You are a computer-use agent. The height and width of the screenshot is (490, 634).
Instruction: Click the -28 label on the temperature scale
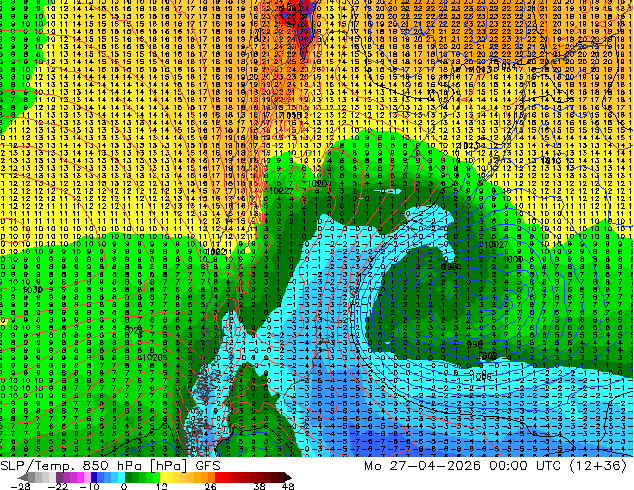tap(20, 486)
